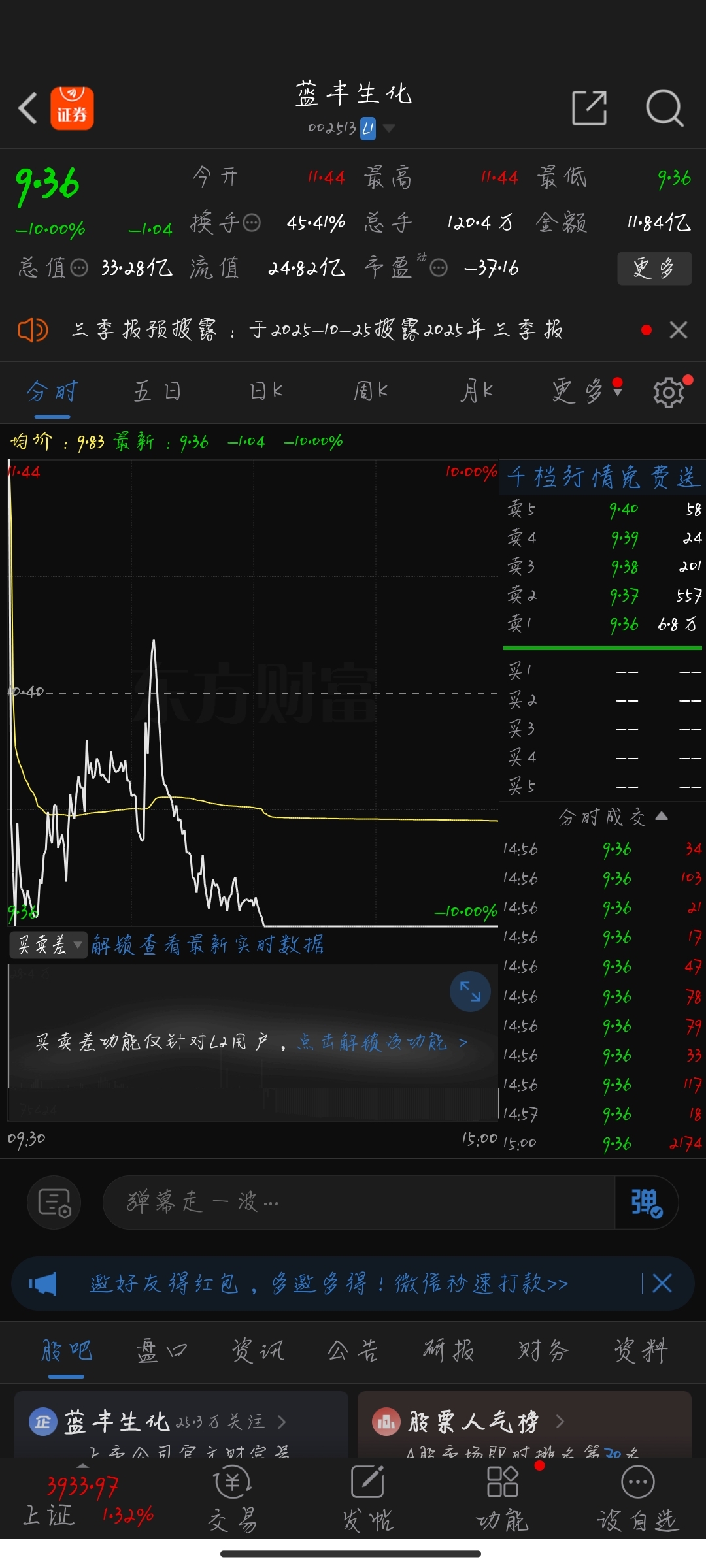Viewport: 706px width, 1568px height.
Task: Select the 卖1 order row 9.36
Action: pyautogui.click(x=602, y=625)
